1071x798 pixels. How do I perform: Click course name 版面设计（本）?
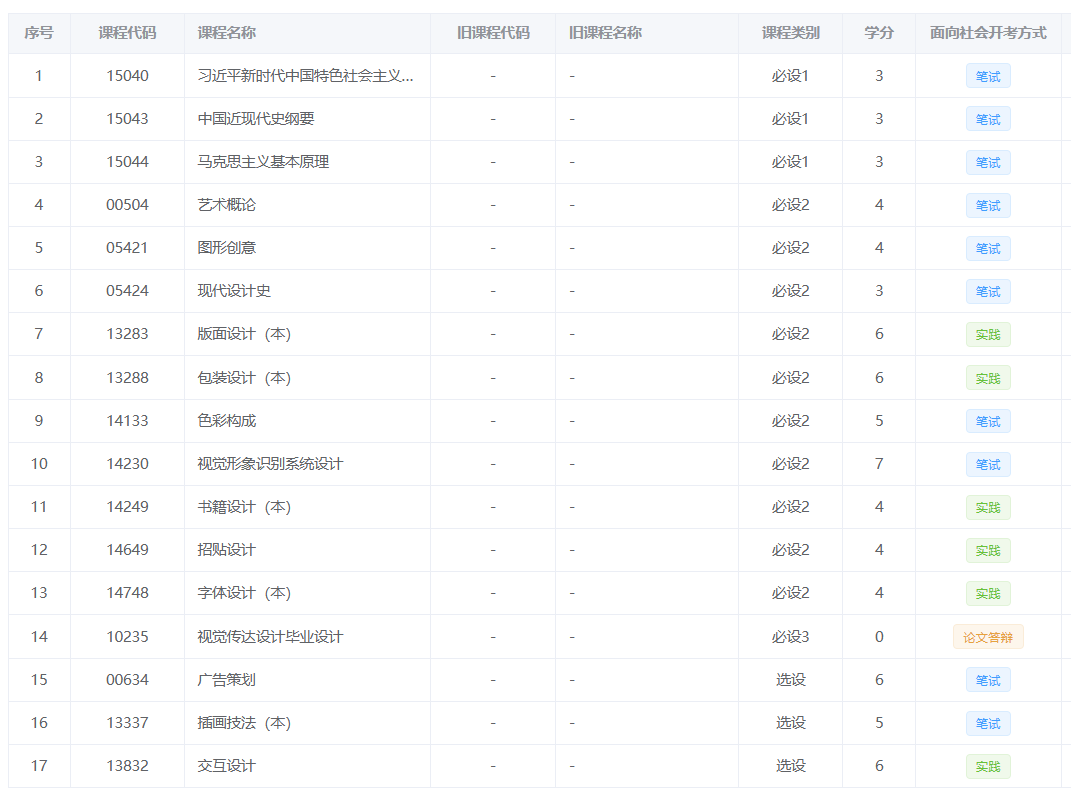(245, 334)
